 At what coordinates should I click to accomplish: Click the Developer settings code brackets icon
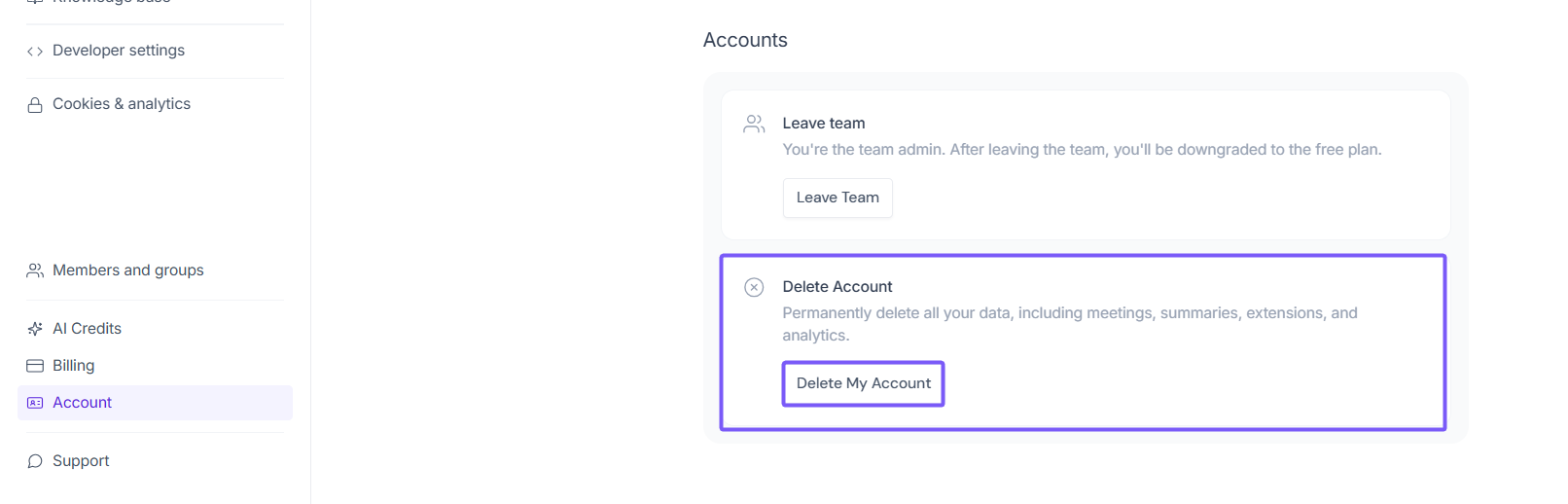click(x=35, y=52)
